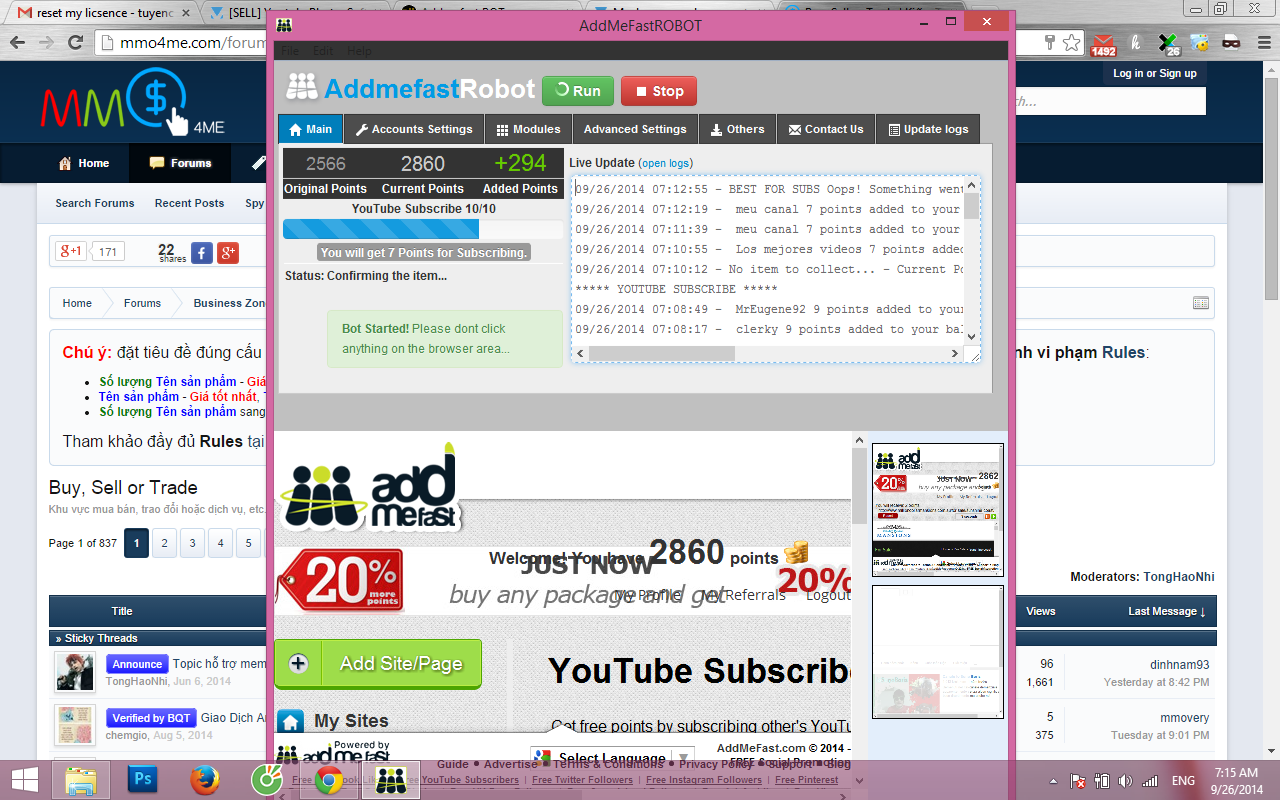
Task: Open the File menu in AddMeFastROBOT
Action: [x=290, y=51]
